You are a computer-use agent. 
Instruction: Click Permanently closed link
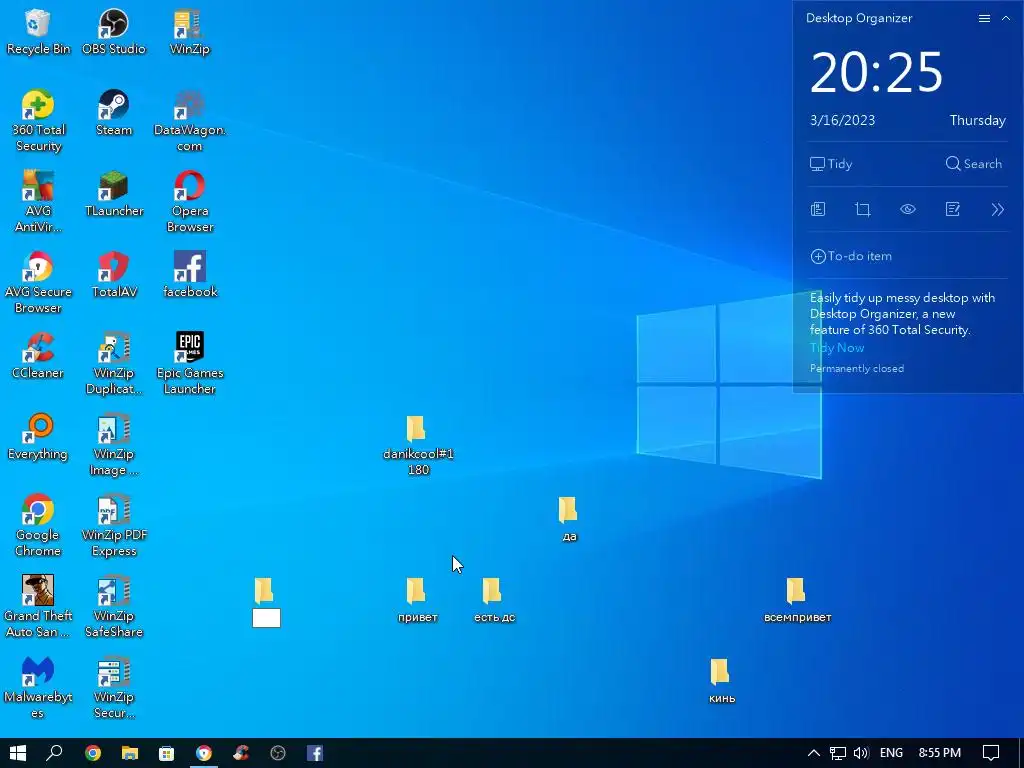pyautogui.click(x=857, y=368)
